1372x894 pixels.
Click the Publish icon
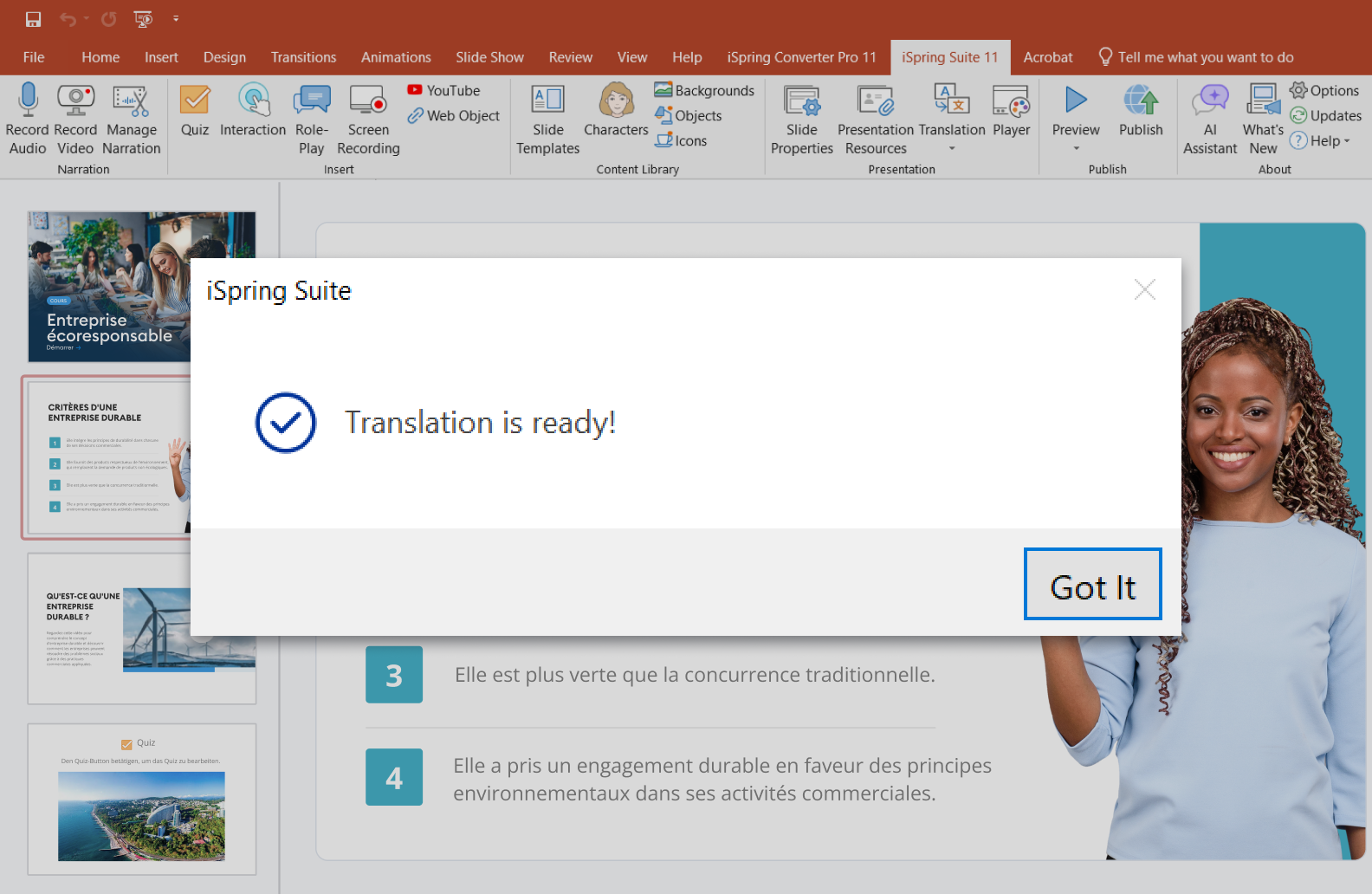[x=1141, y=100]
